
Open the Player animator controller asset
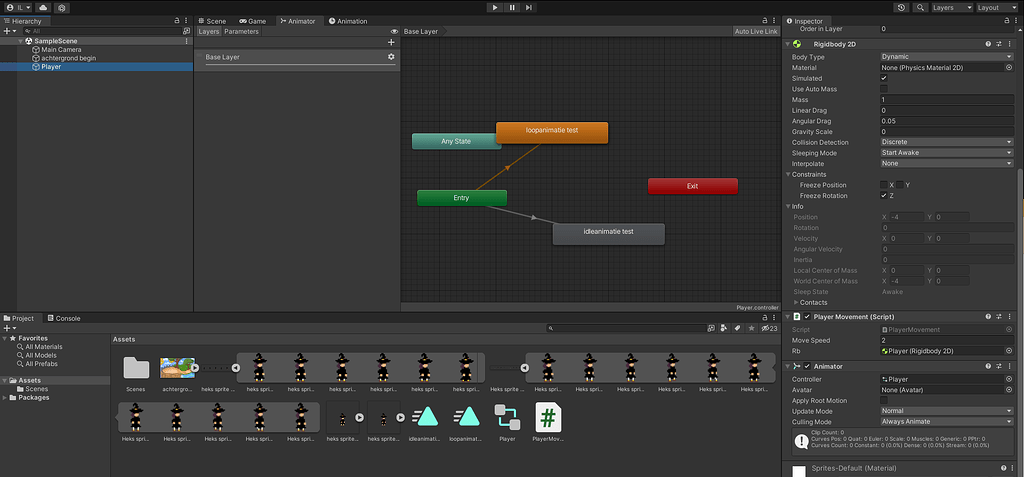click(507, 418)
